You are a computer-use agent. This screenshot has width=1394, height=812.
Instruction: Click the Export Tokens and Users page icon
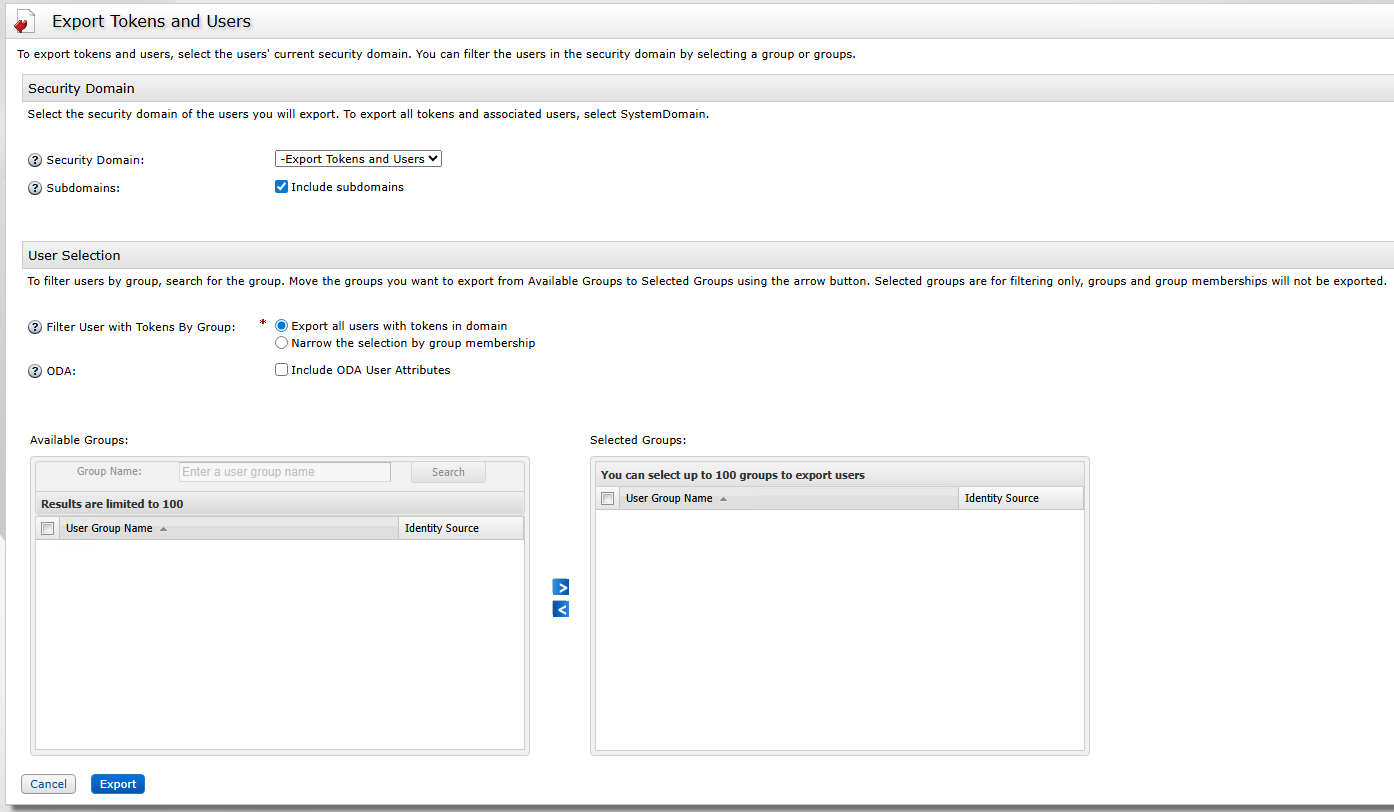point(25,21)
